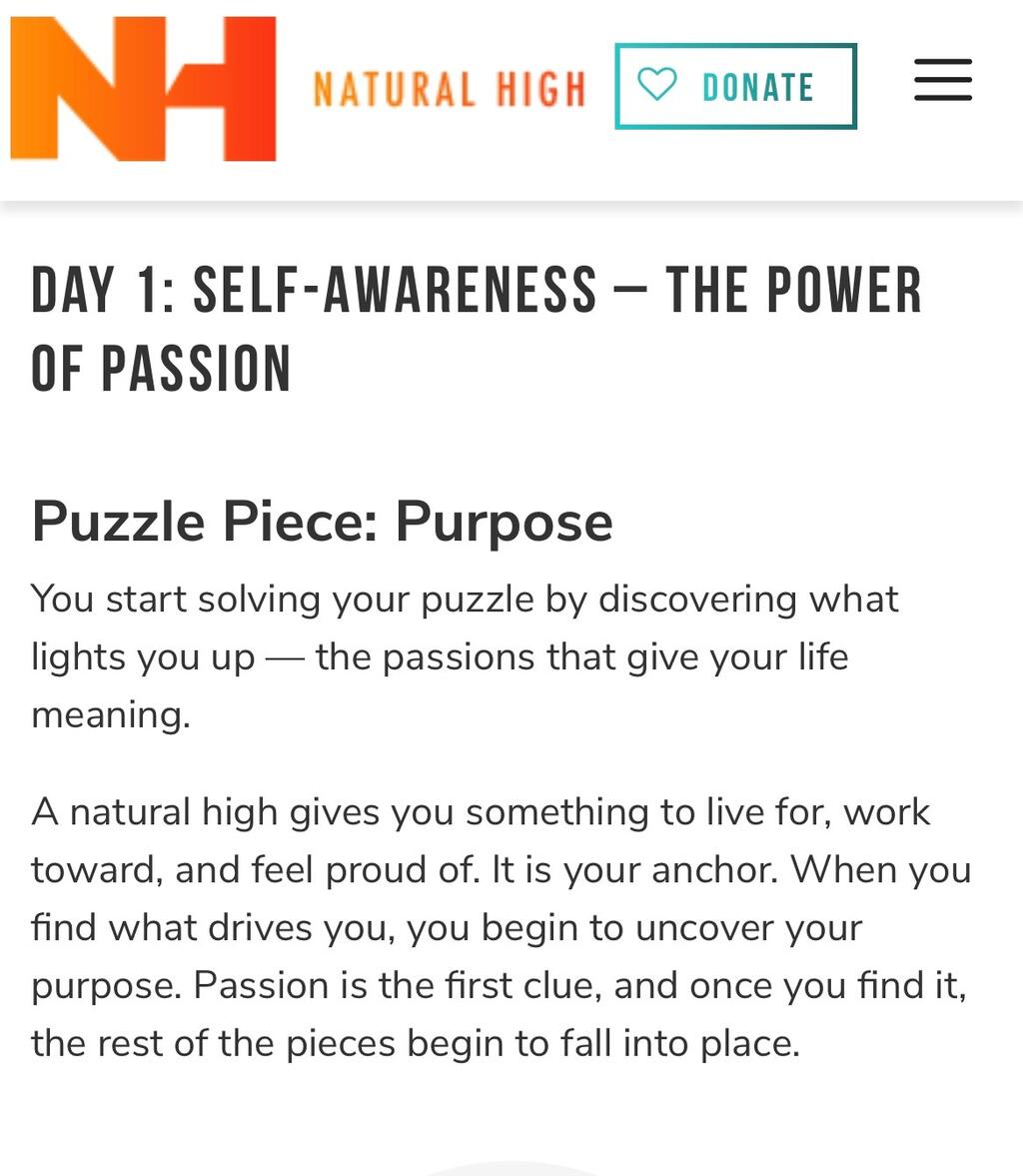This screenshot has height=1176, width=1023.
Task: Click the Natural High wordmark link
Action: point(449,89)
